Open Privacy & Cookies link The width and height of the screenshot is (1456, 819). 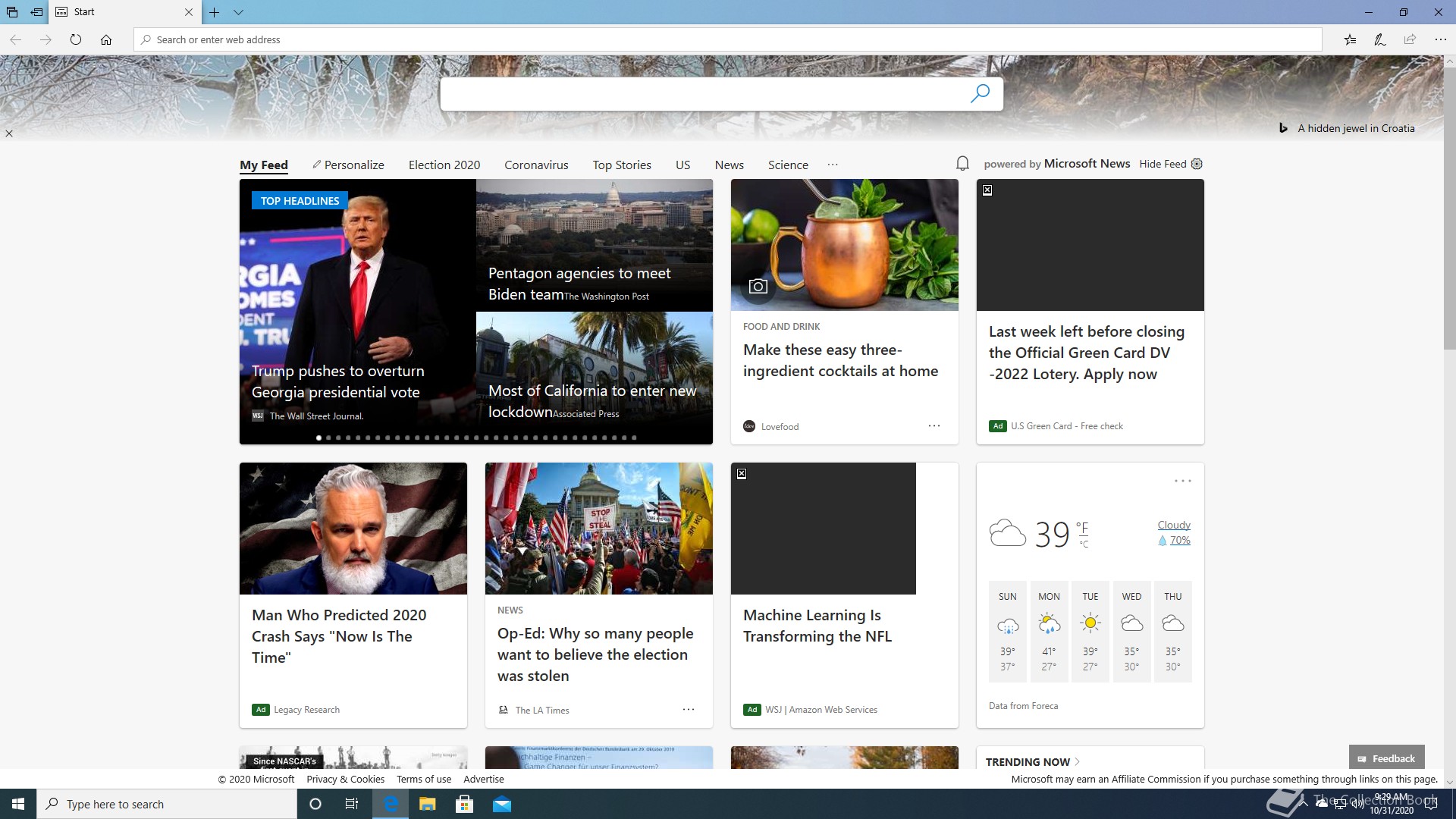point(345,779)
